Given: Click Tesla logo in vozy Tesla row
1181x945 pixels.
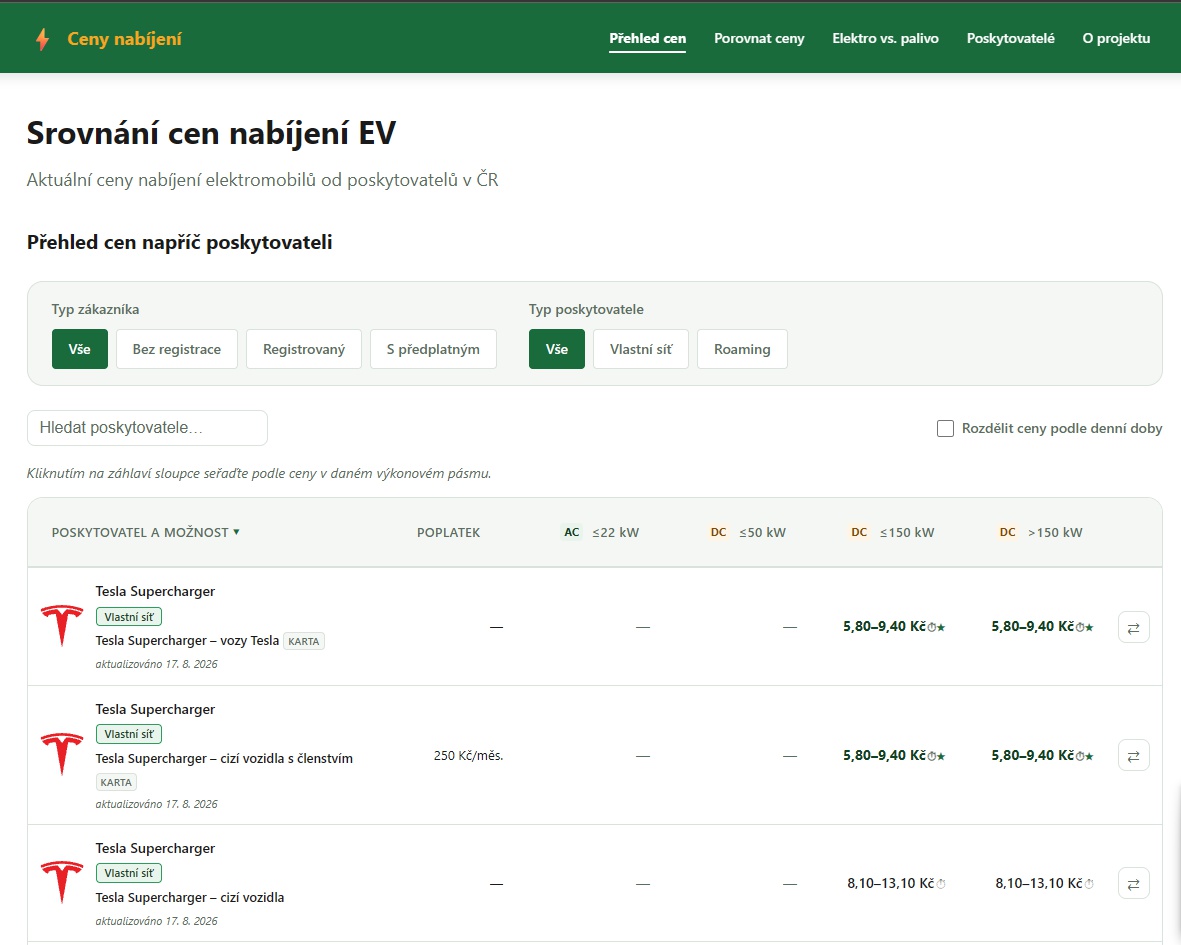Looking at the screenshot, I should click(62, 625).
